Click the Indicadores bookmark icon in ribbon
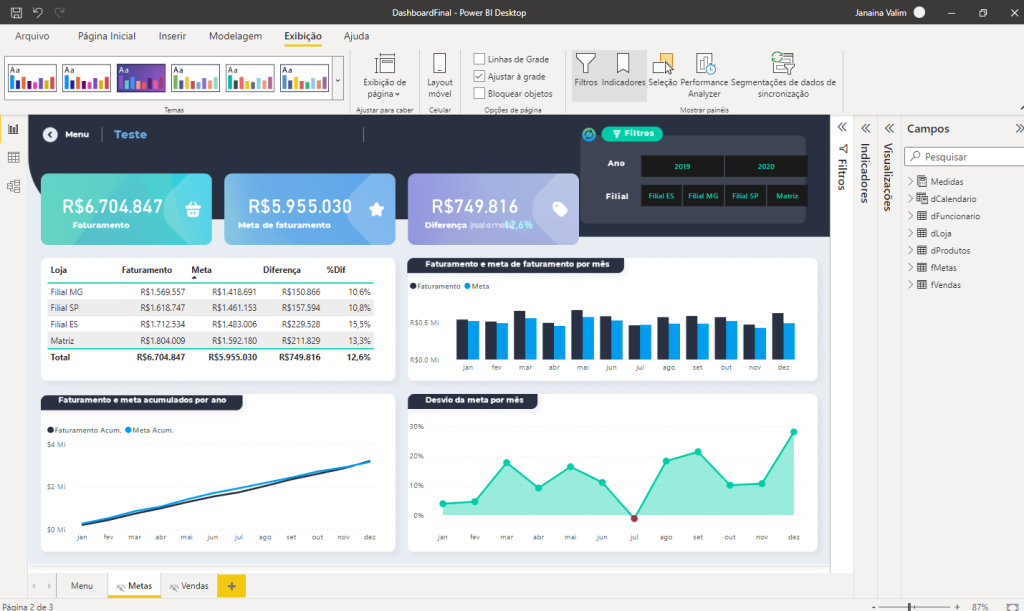1024x611 pixels. (623, 71)
